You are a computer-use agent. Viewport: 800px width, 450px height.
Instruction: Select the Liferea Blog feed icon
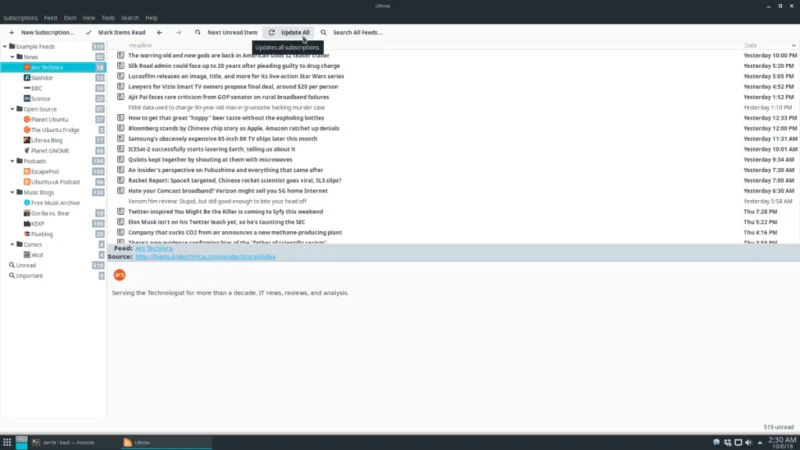click(x=27, y=140)
